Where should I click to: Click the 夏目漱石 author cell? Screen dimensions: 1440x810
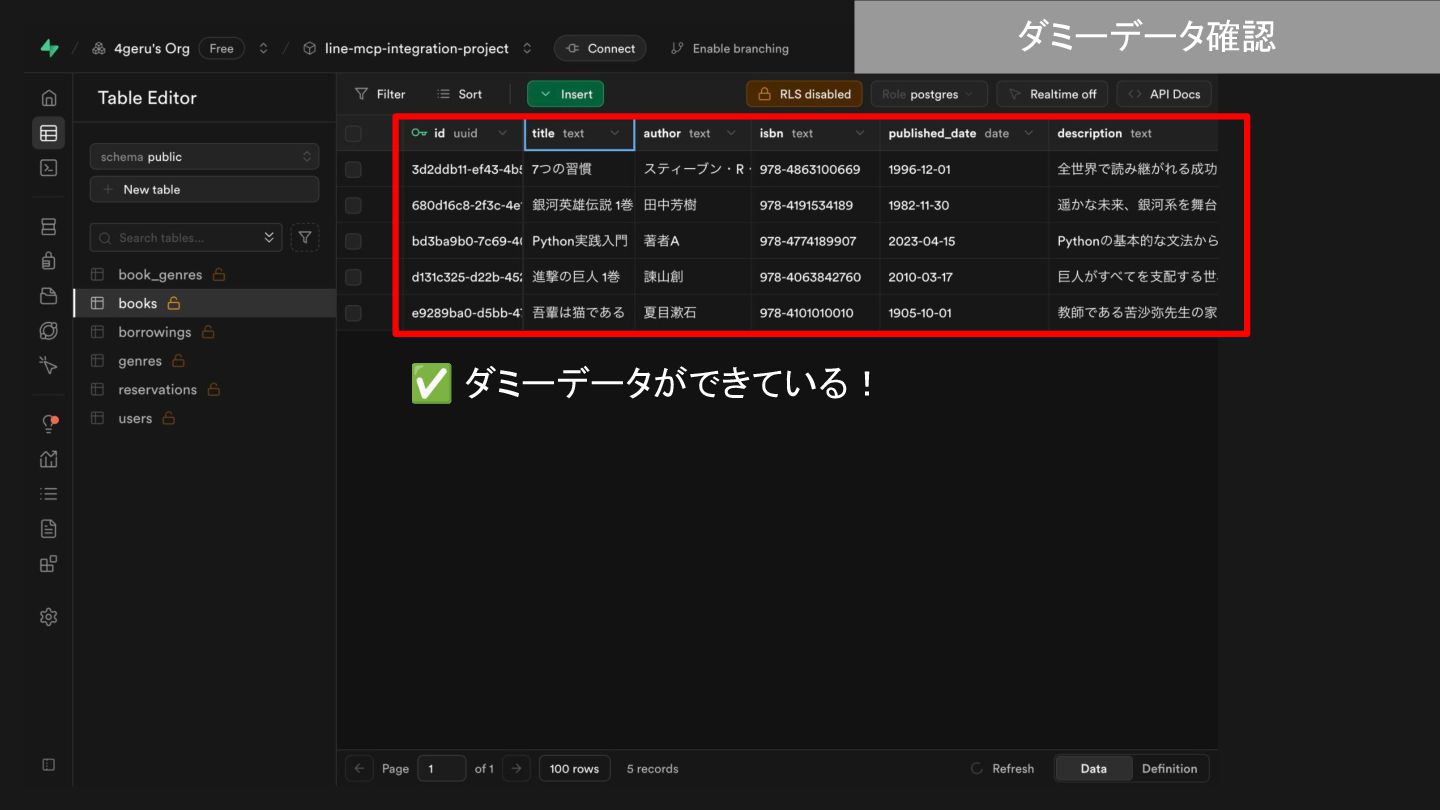[x=693, y=313]
